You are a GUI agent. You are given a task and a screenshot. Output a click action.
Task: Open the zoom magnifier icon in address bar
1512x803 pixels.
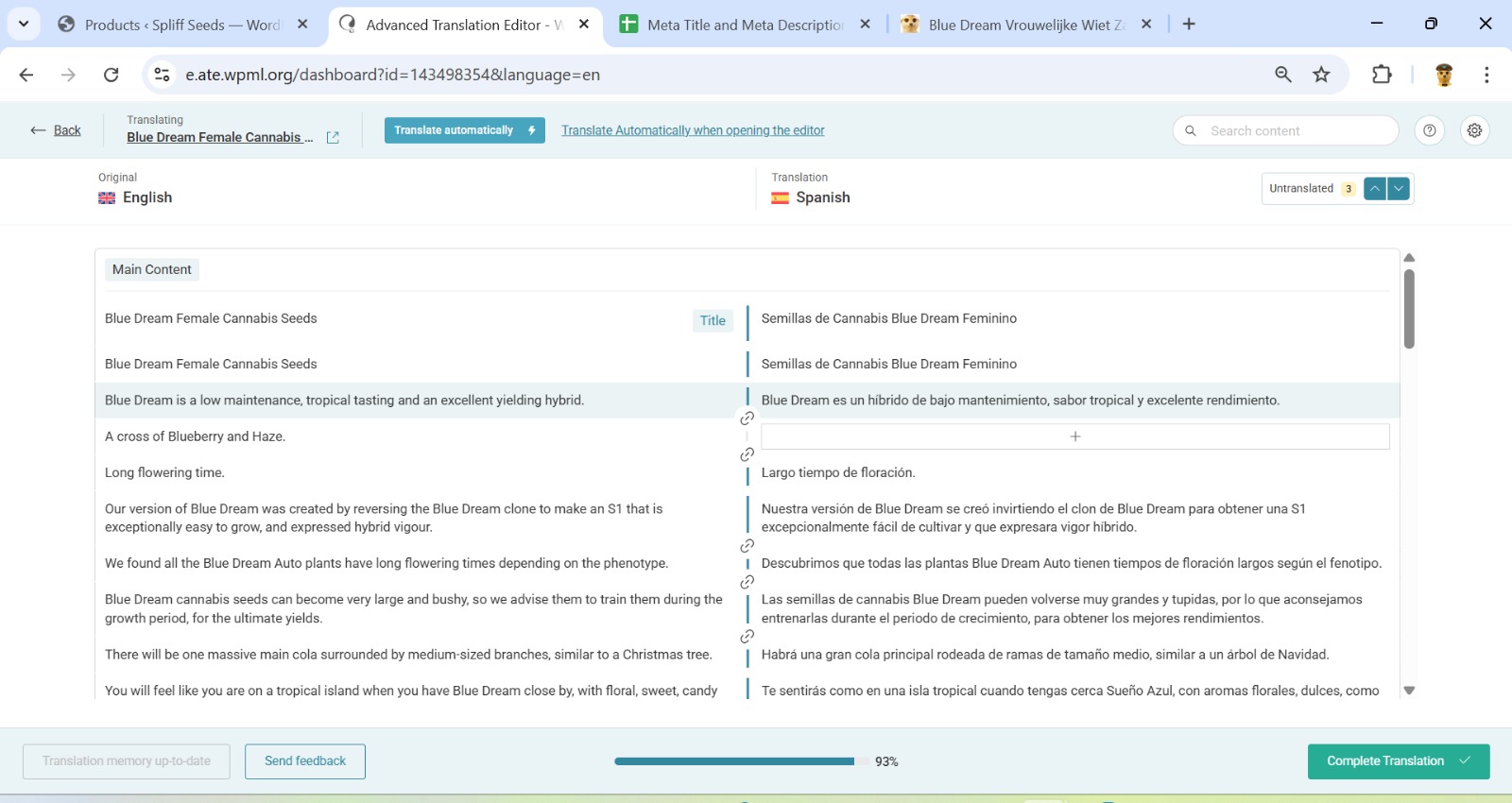coord(1283,75)
